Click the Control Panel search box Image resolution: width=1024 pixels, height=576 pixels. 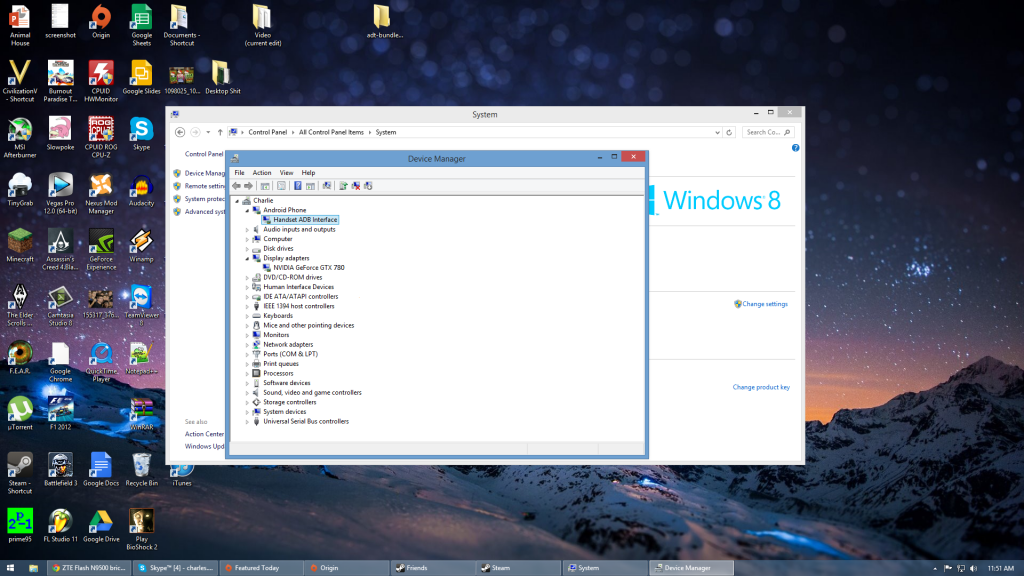click(x=766, y=132)
